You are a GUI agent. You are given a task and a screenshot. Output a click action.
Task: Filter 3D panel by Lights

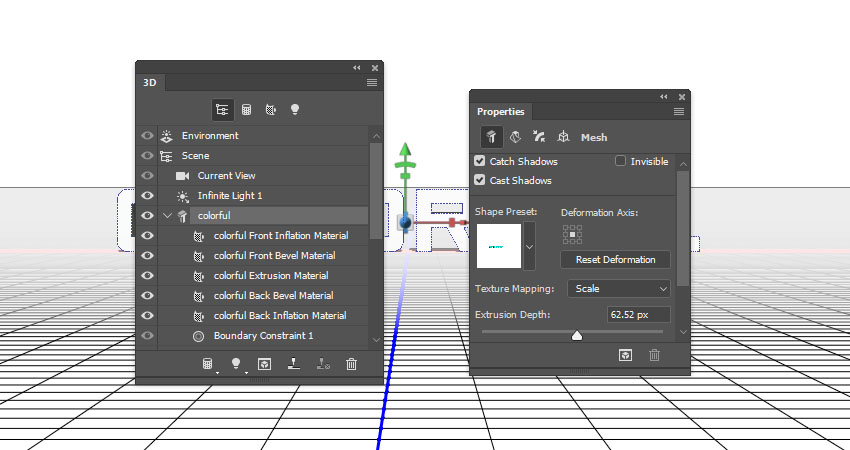coord(295,109)
